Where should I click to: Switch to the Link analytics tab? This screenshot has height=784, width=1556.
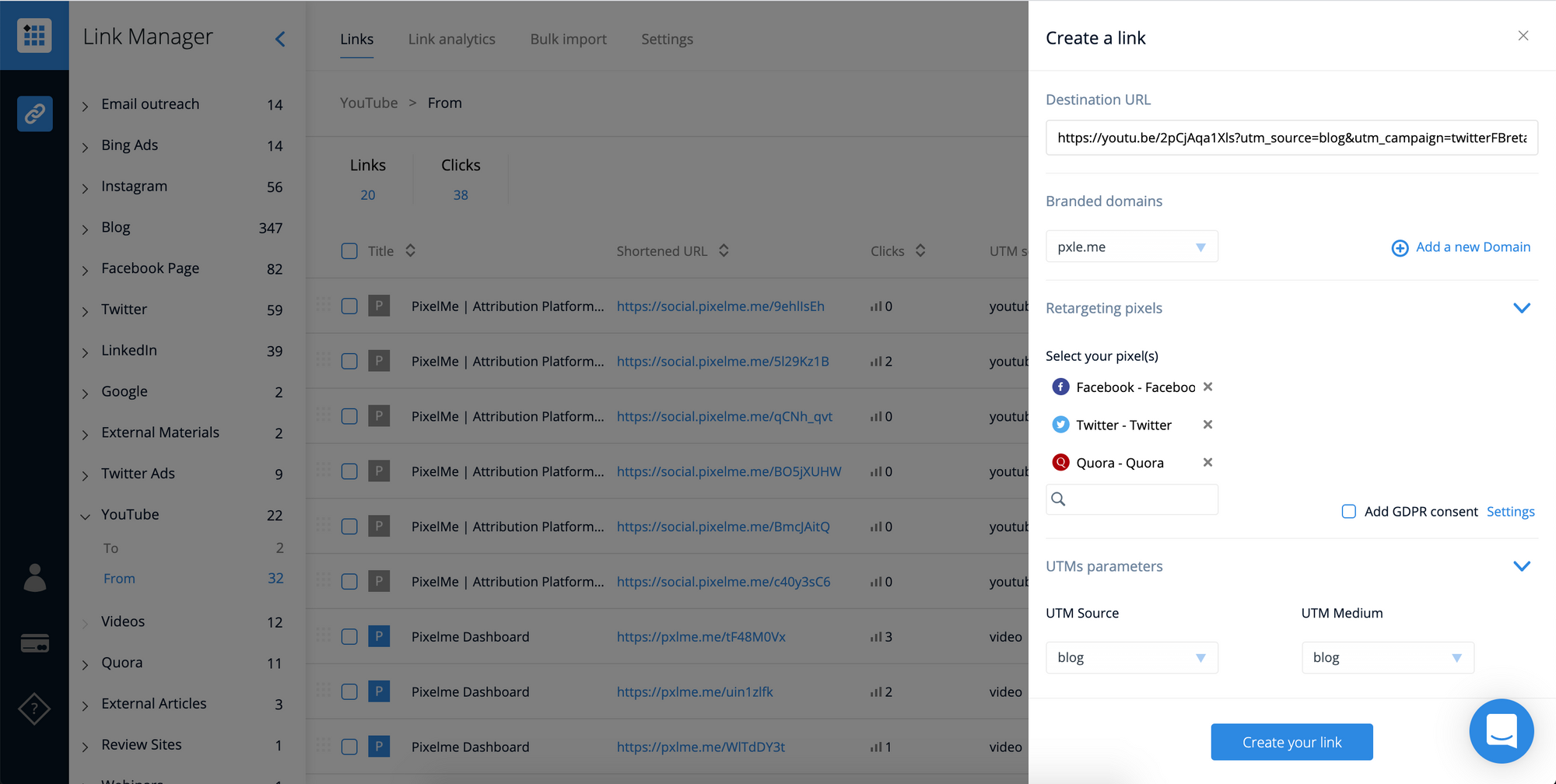click(451, 39)
